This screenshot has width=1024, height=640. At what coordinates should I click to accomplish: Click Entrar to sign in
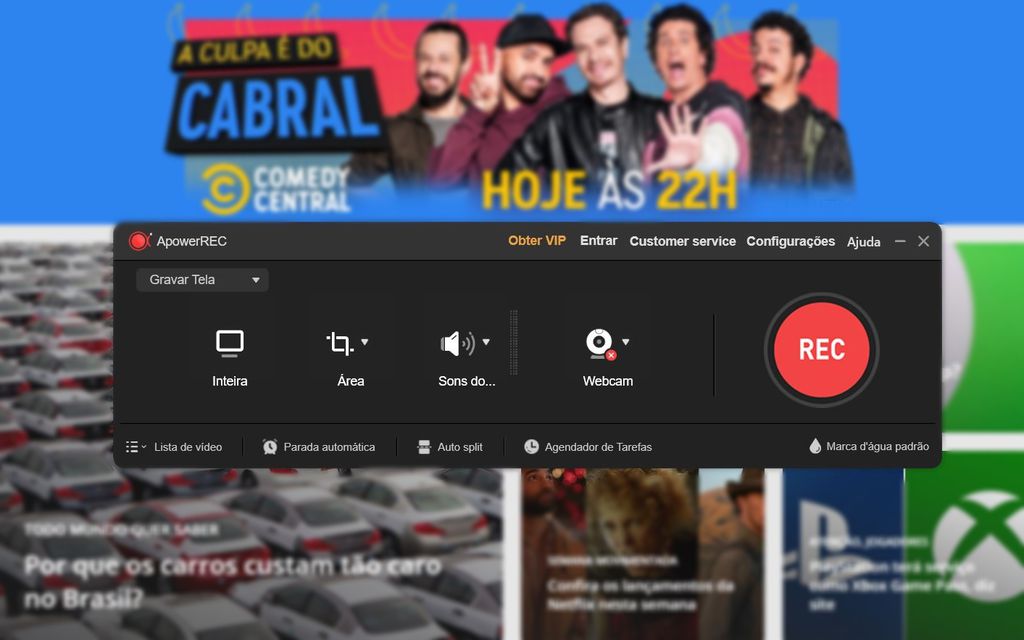click(x=598, y=241)
